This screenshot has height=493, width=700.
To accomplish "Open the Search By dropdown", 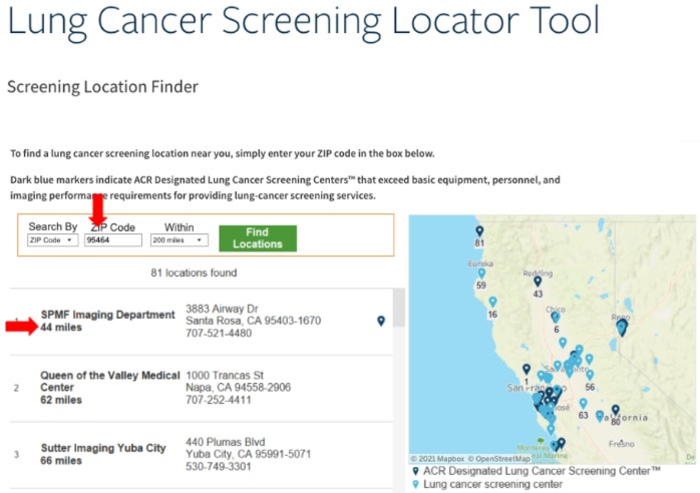I will (x=52, y=240).
